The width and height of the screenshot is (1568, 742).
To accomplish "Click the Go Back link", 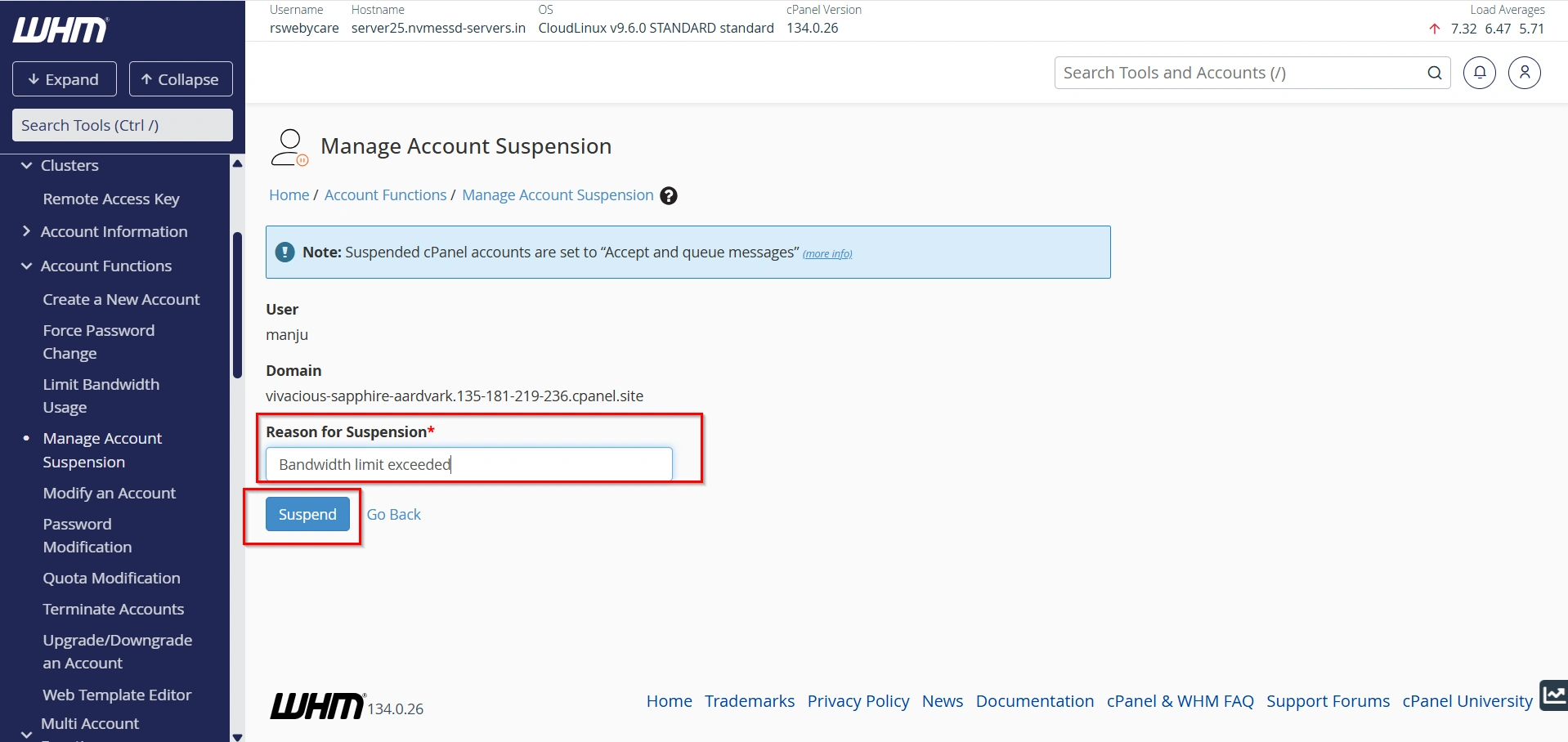I will [393, 515].
